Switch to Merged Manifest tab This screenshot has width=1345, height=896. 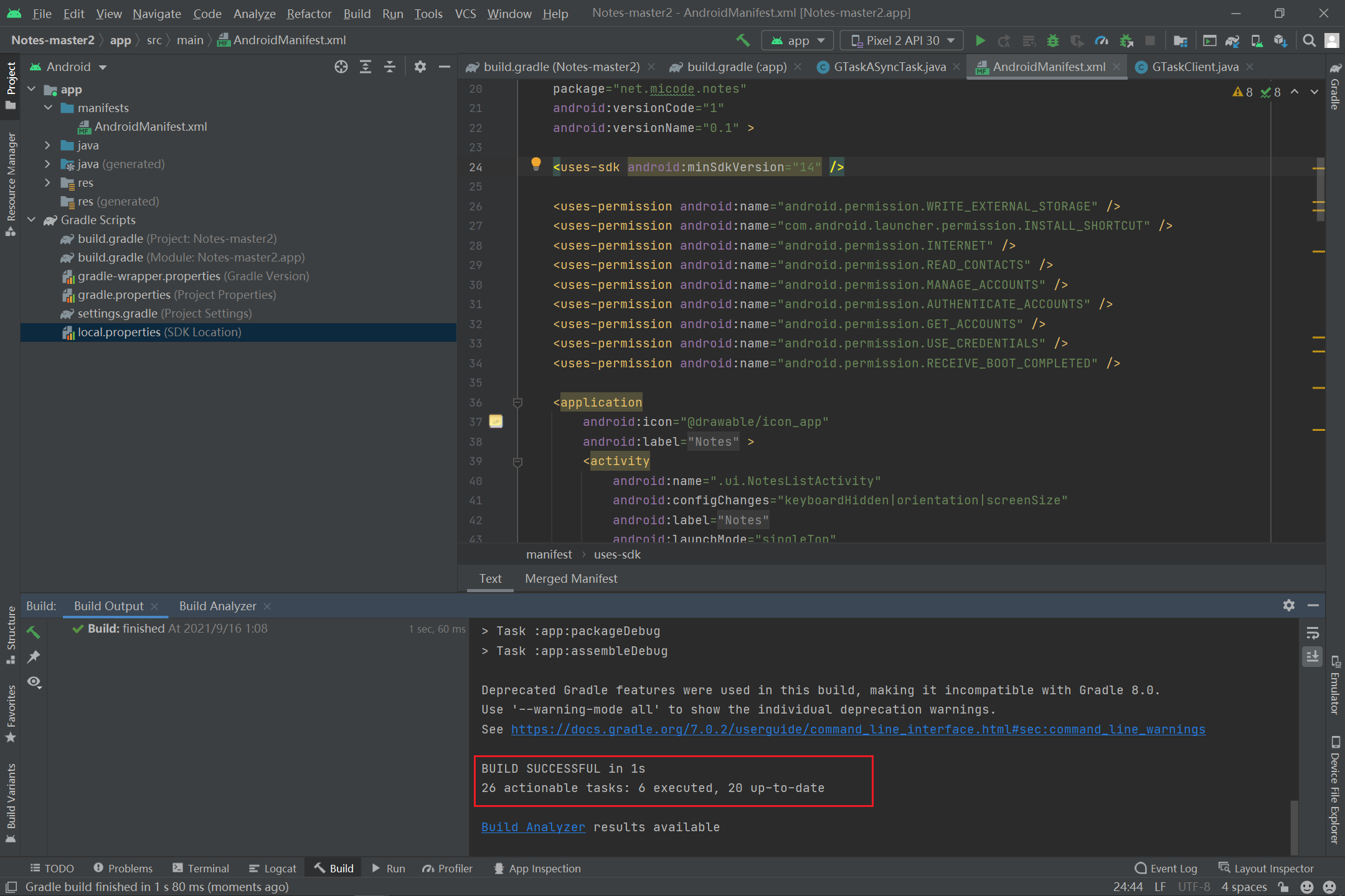571,578
